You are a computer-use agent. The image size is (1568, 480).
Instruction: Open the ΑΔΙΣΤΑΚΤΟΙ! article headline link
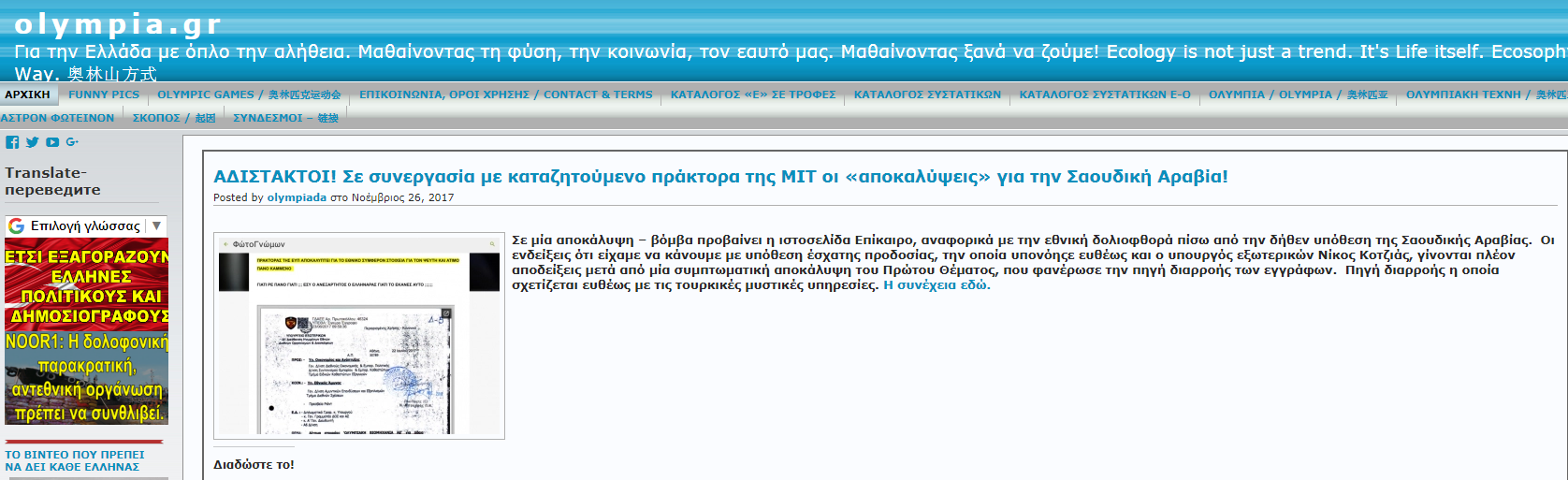720,176
